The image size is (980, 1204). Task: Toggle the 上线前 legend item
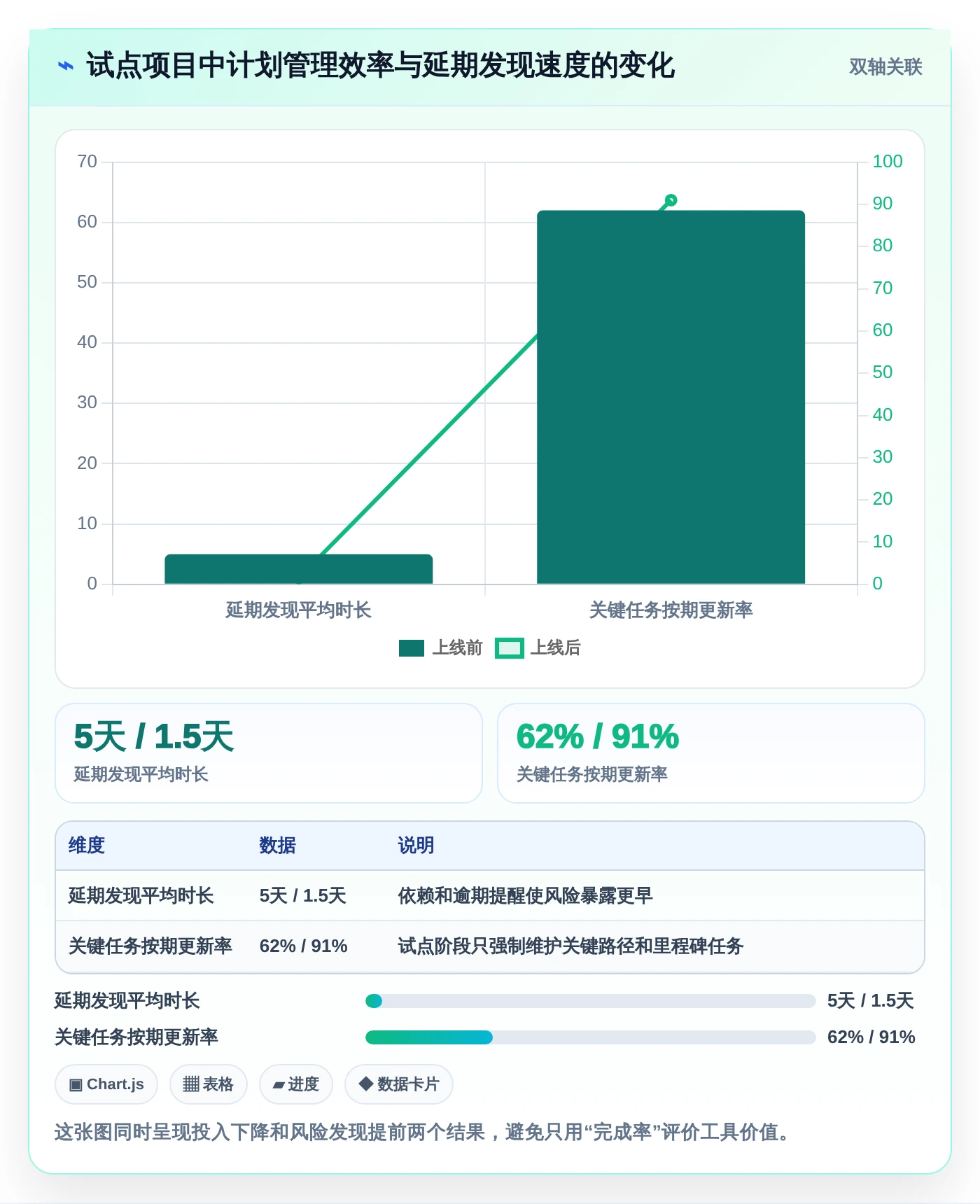click(x=441, y=648)
